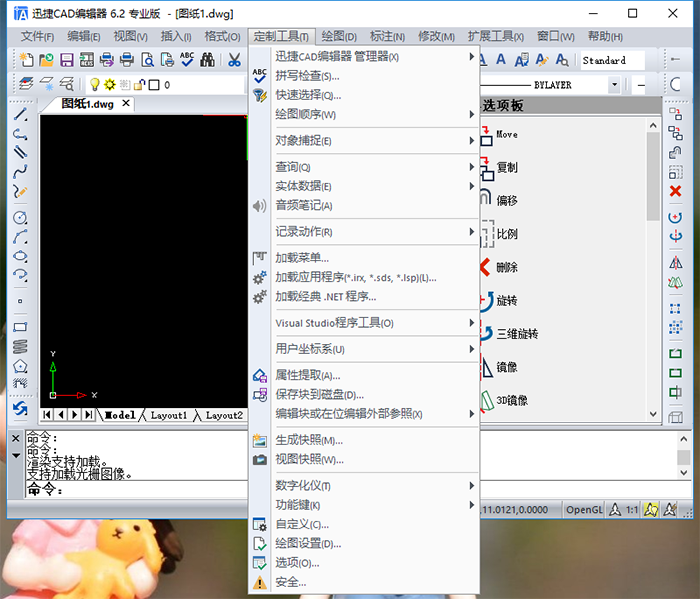Open the 文件 menu
Image resolution: width=700 pixels, height=599 pixels.
(x=38, y=36)
